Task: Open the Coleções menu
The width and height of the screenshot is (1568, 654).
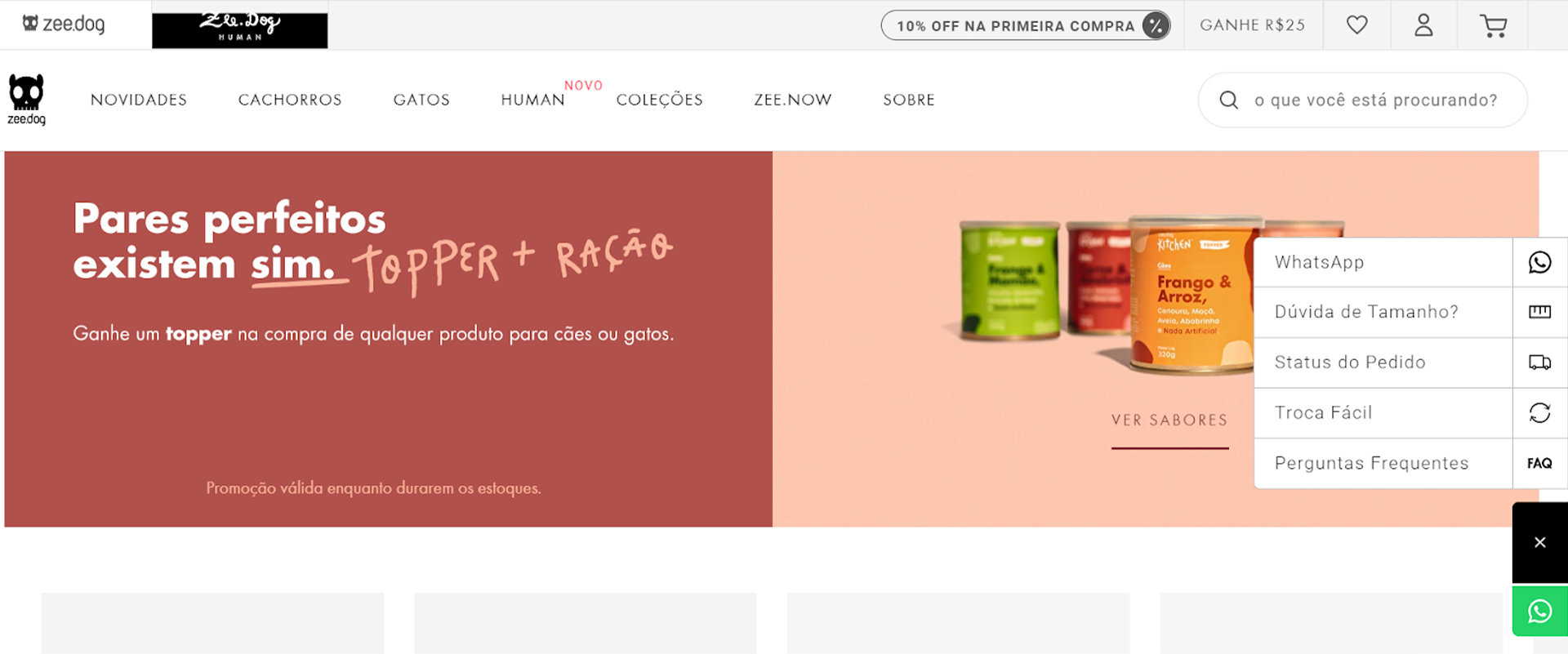Action: 659,100
